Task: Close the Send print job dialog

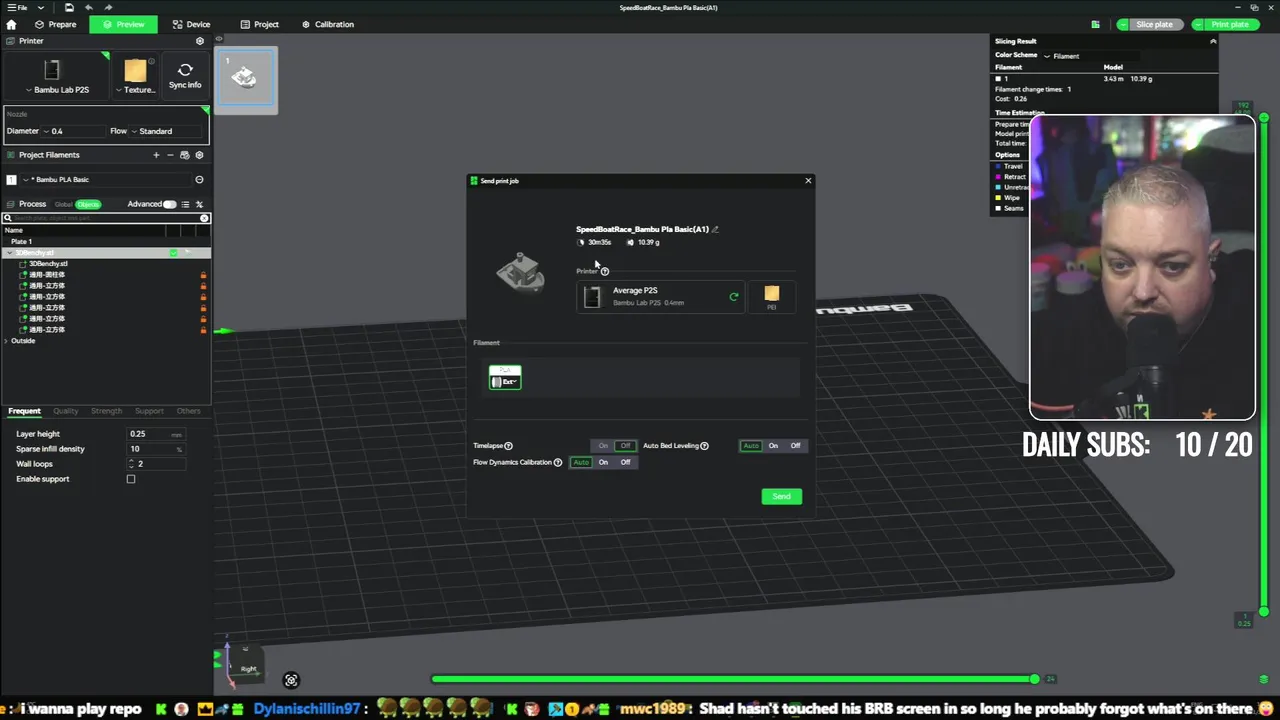Action: pos(808,181)
